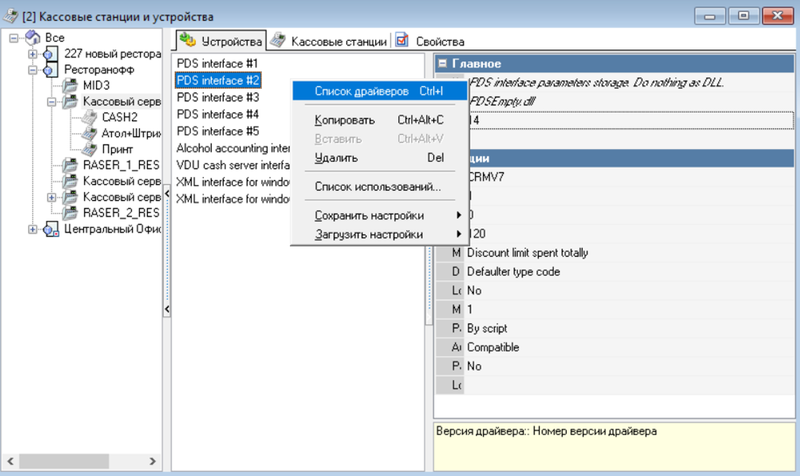The image size is (800, 476).
Task: Click the folder icon beside RASER_1_RES
Action: (x=70, y=165)
